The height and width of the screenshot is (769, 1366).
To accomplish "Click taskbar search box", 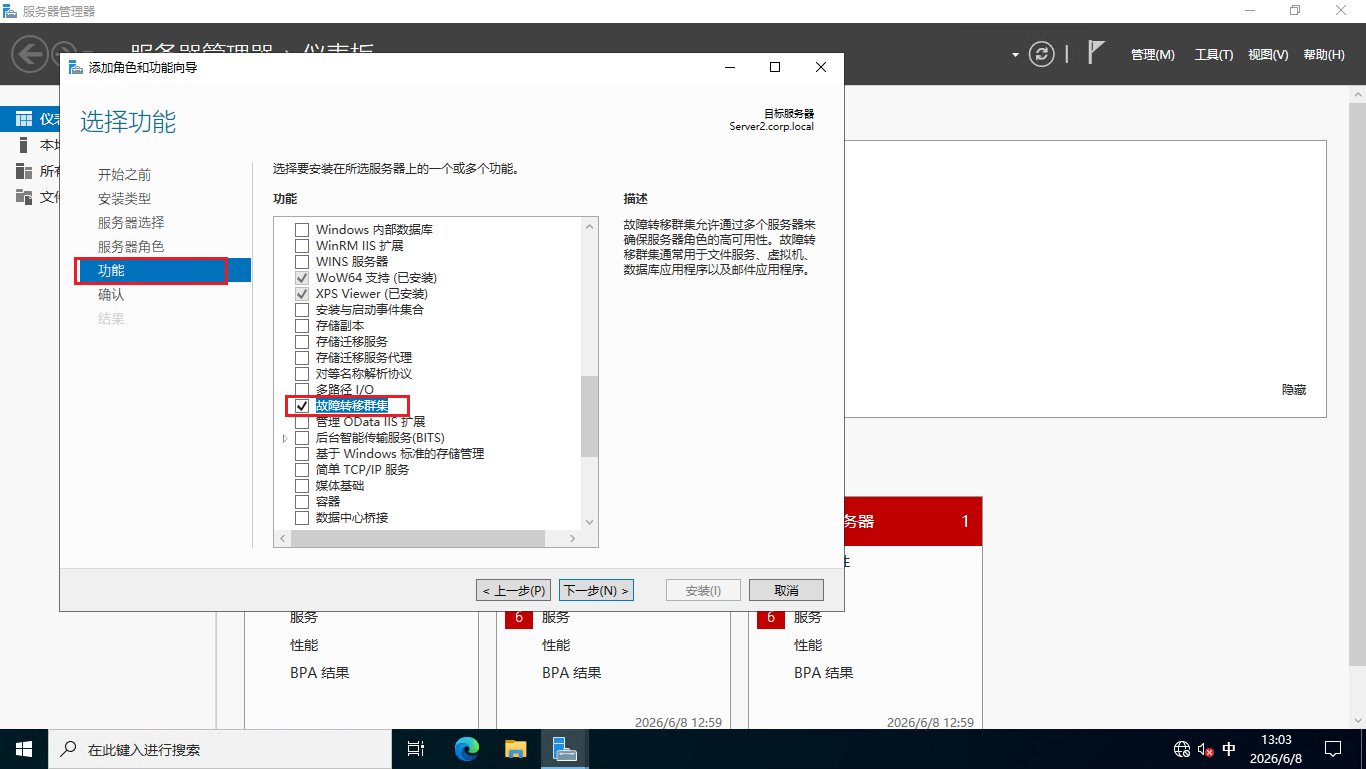I will coord(219,749).
